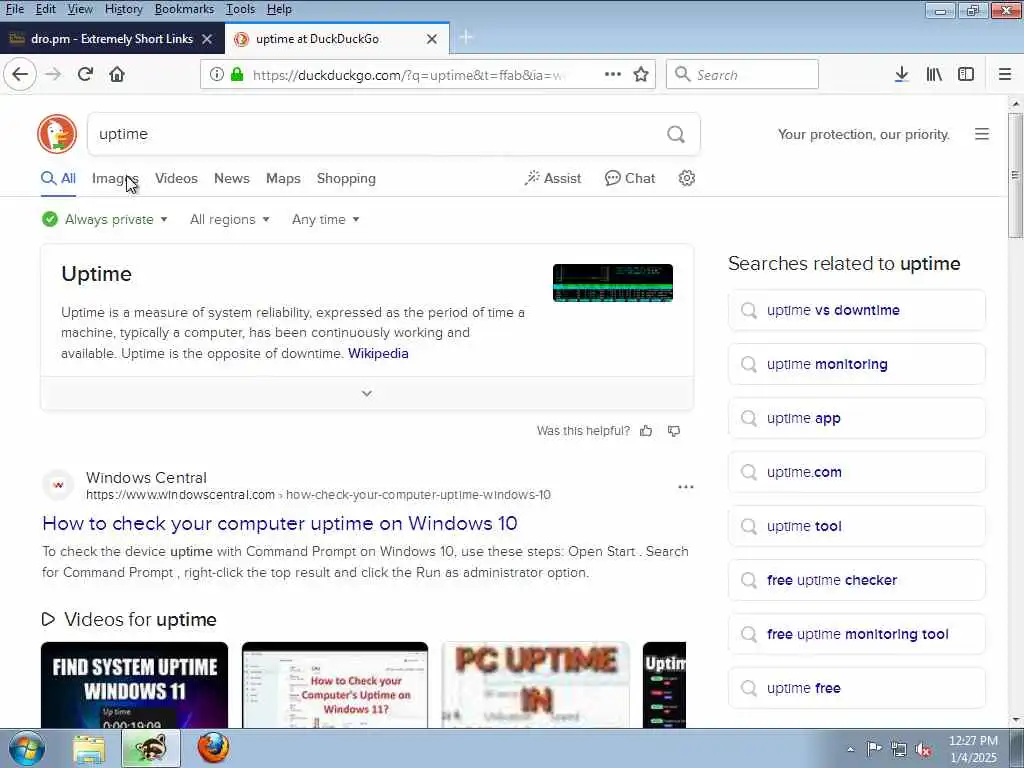Open the Assist feature
Image resolution: width=1024 pixels, height=768 pixels.
tap(552, 178)
